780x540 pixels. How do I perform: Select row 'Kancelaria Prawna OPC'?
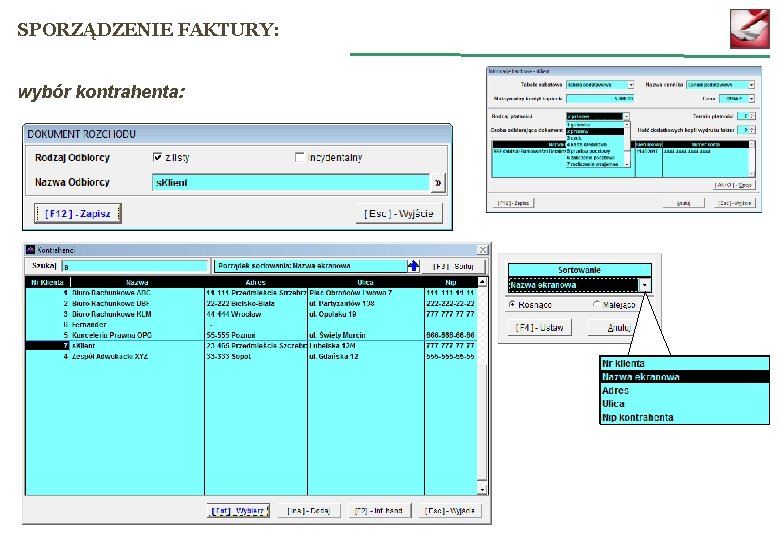coord(251,335)
